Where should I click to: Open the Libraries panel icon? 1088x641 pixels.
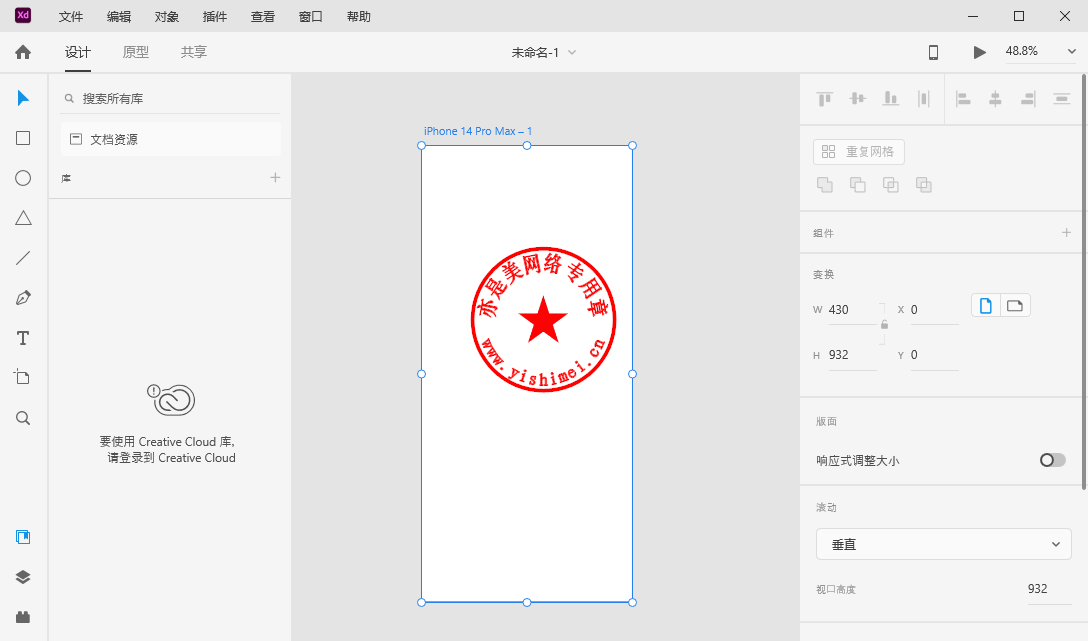(23, 537)
